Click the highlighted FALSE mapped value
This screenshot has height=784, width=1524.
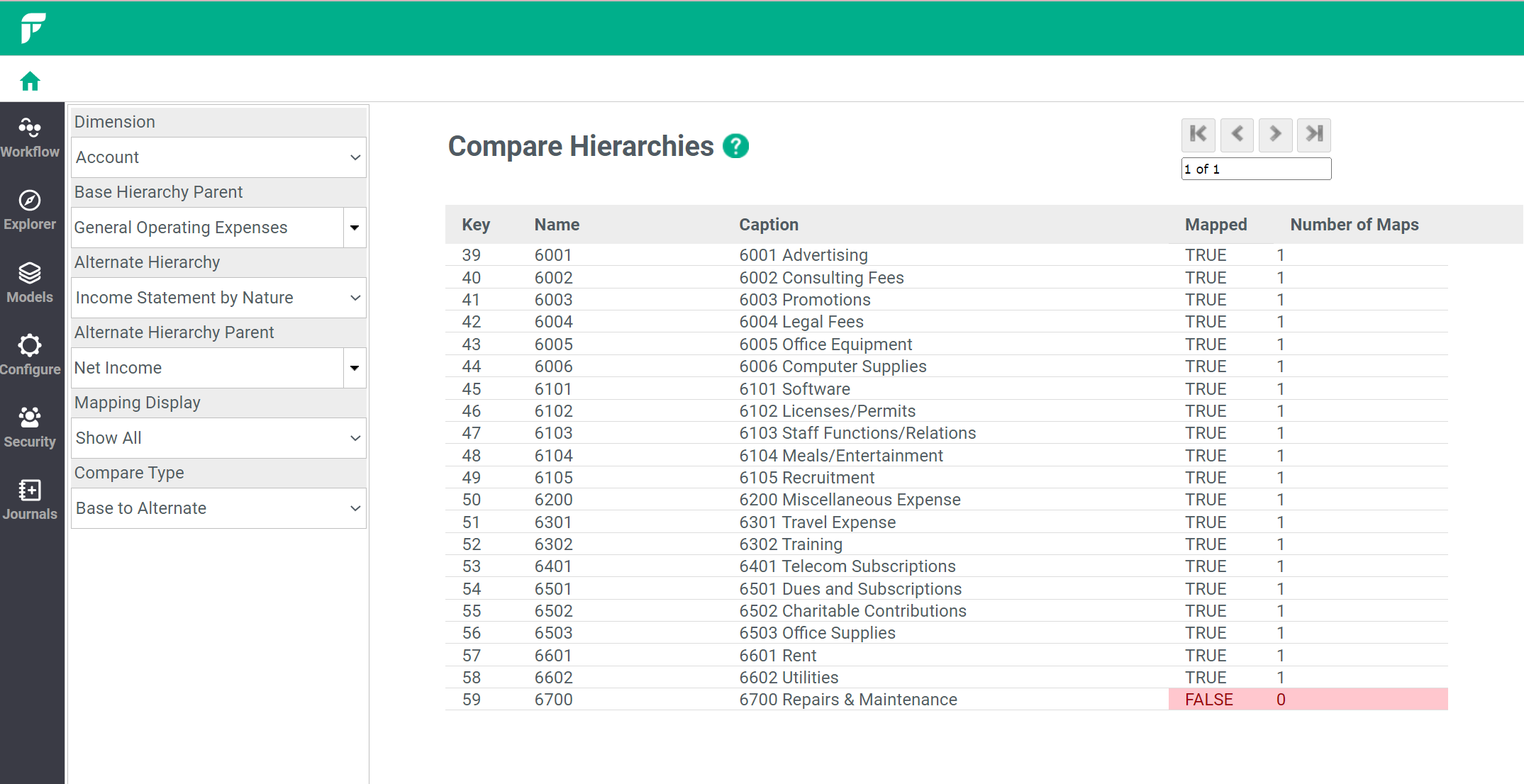1208,700
